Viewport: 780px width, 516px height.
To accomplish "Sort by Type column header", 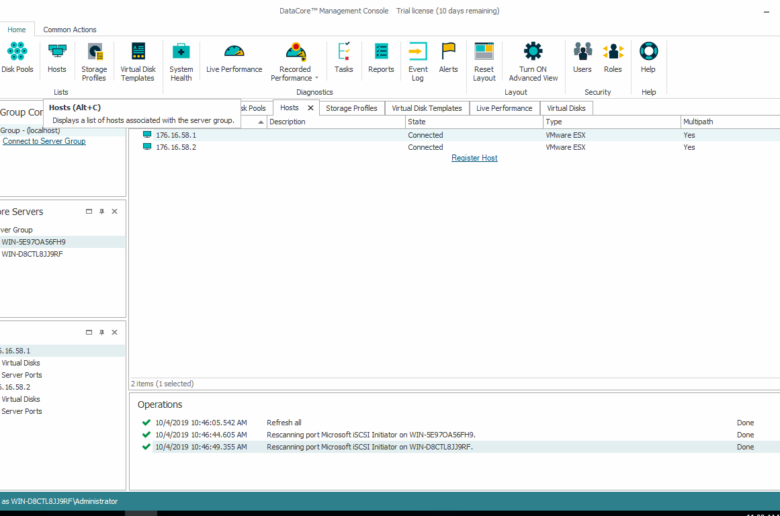I will tap(612, 122).
